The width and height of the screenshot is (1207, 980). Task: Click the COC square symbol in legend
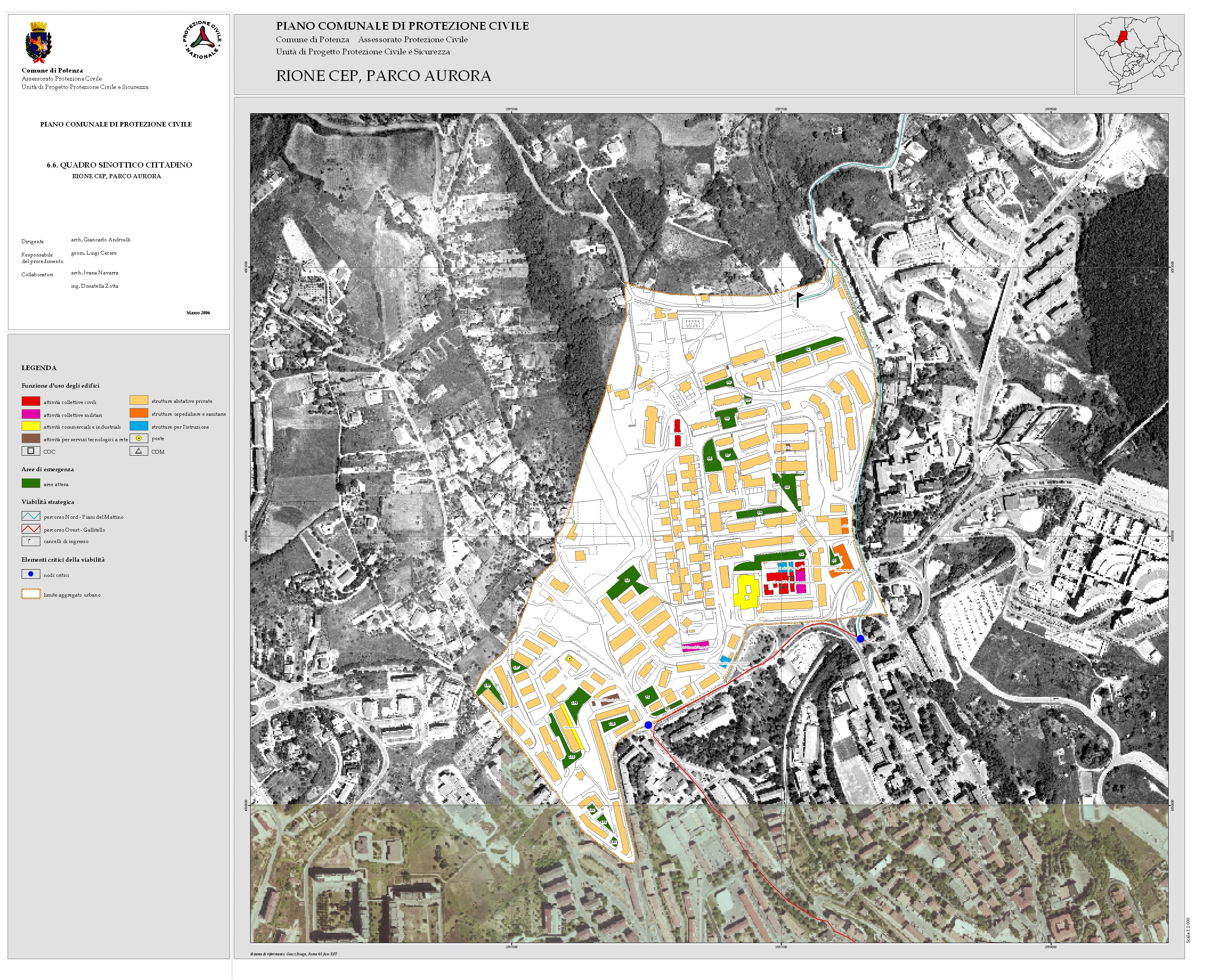(x=30, y=451)
